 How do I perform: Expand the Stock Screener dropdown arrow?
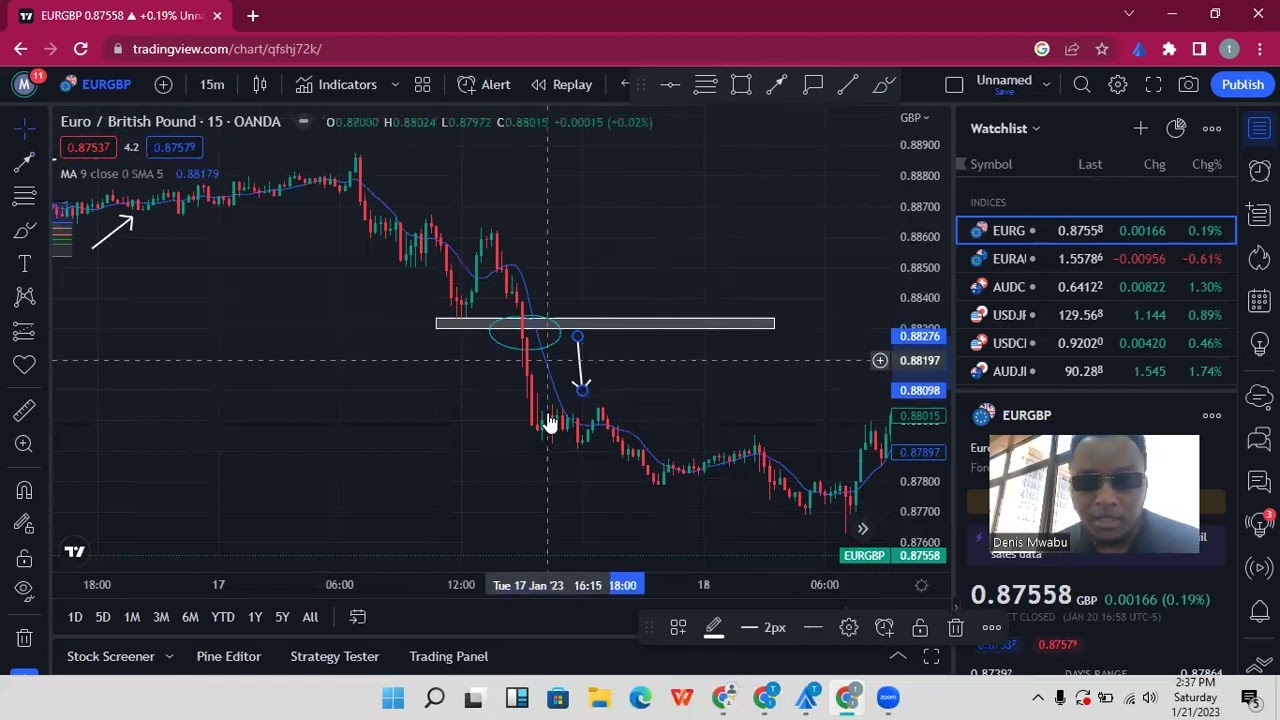[x=169, y=656]
